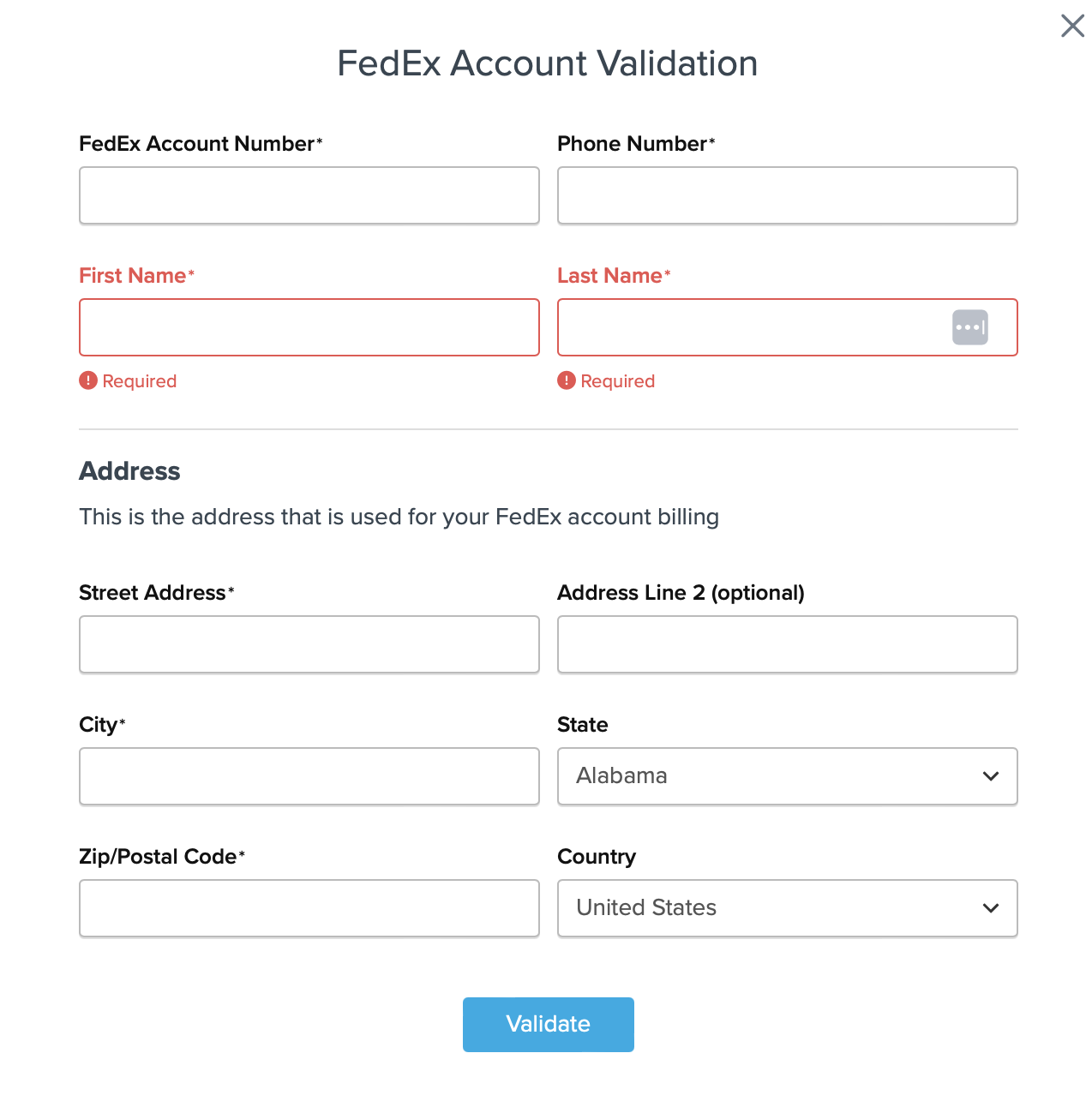Click into the Phone Number field
Viewport: 1092px width, 1107px height.
[787, 195]
